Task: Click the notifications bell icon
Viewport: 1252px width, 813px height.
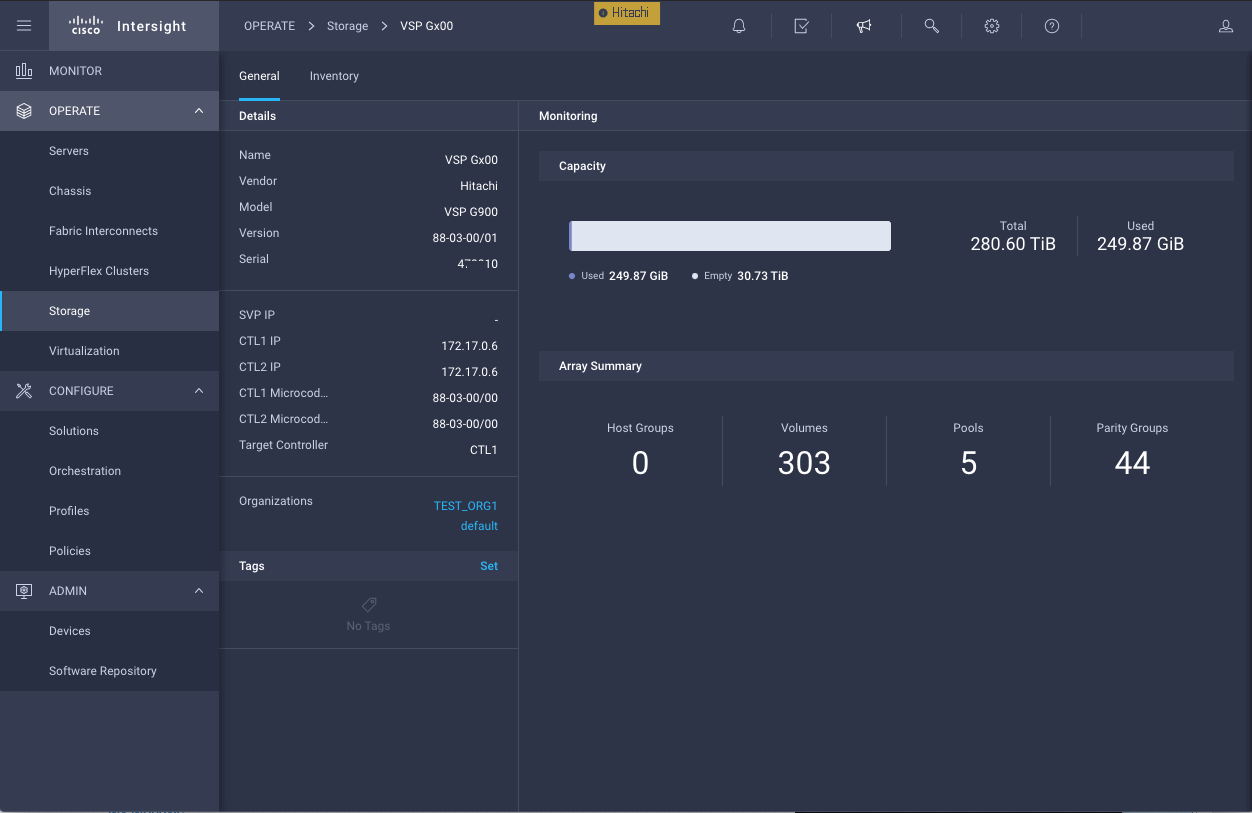Action: (739, 27)
